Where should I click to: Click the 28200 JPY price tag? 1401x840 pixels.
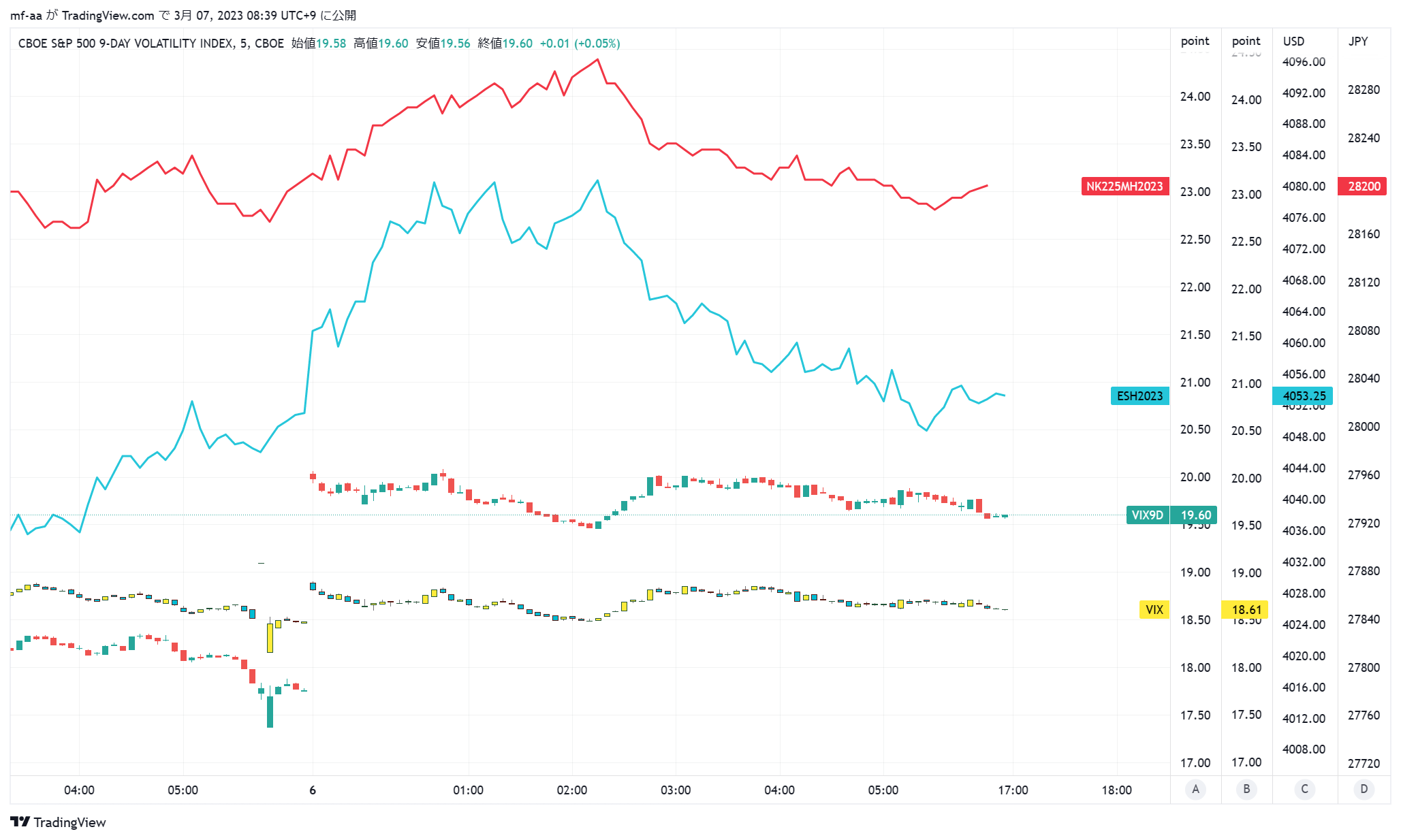coord(1364,187)
